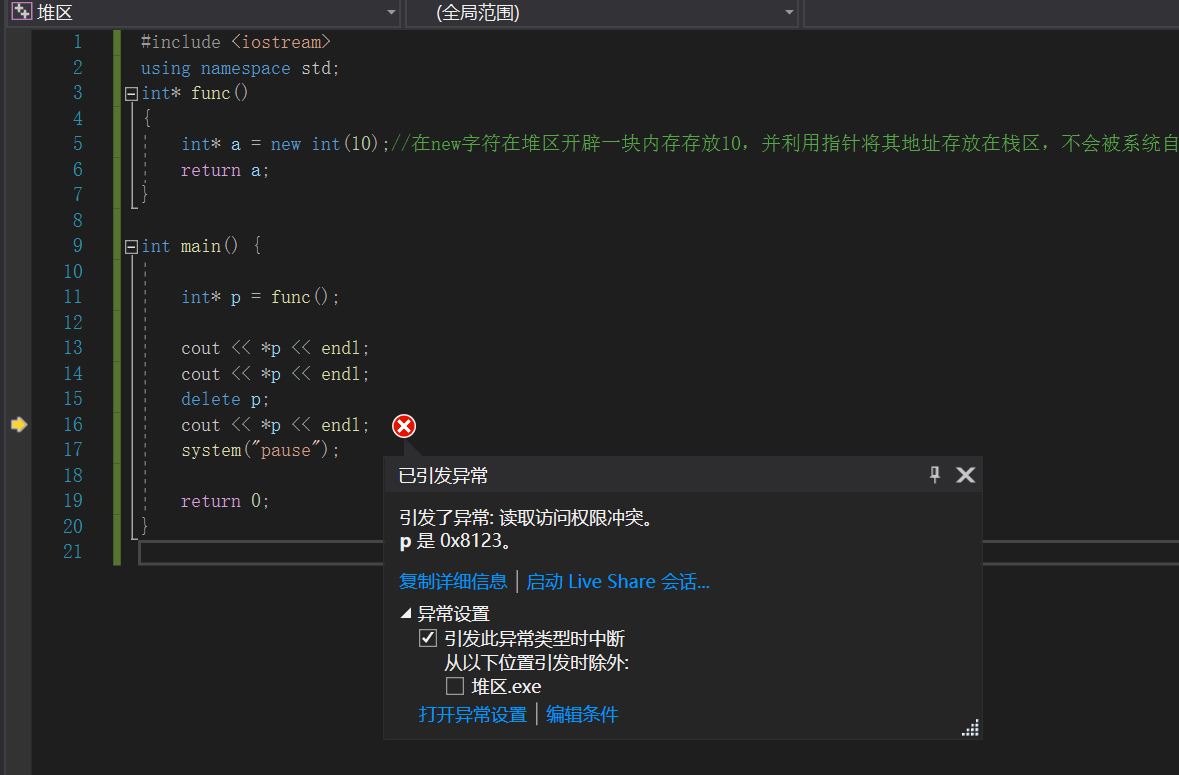Check the 堆区.exe exclusion checkbox
The image size is (1179, 775).
tap(455, 686)
